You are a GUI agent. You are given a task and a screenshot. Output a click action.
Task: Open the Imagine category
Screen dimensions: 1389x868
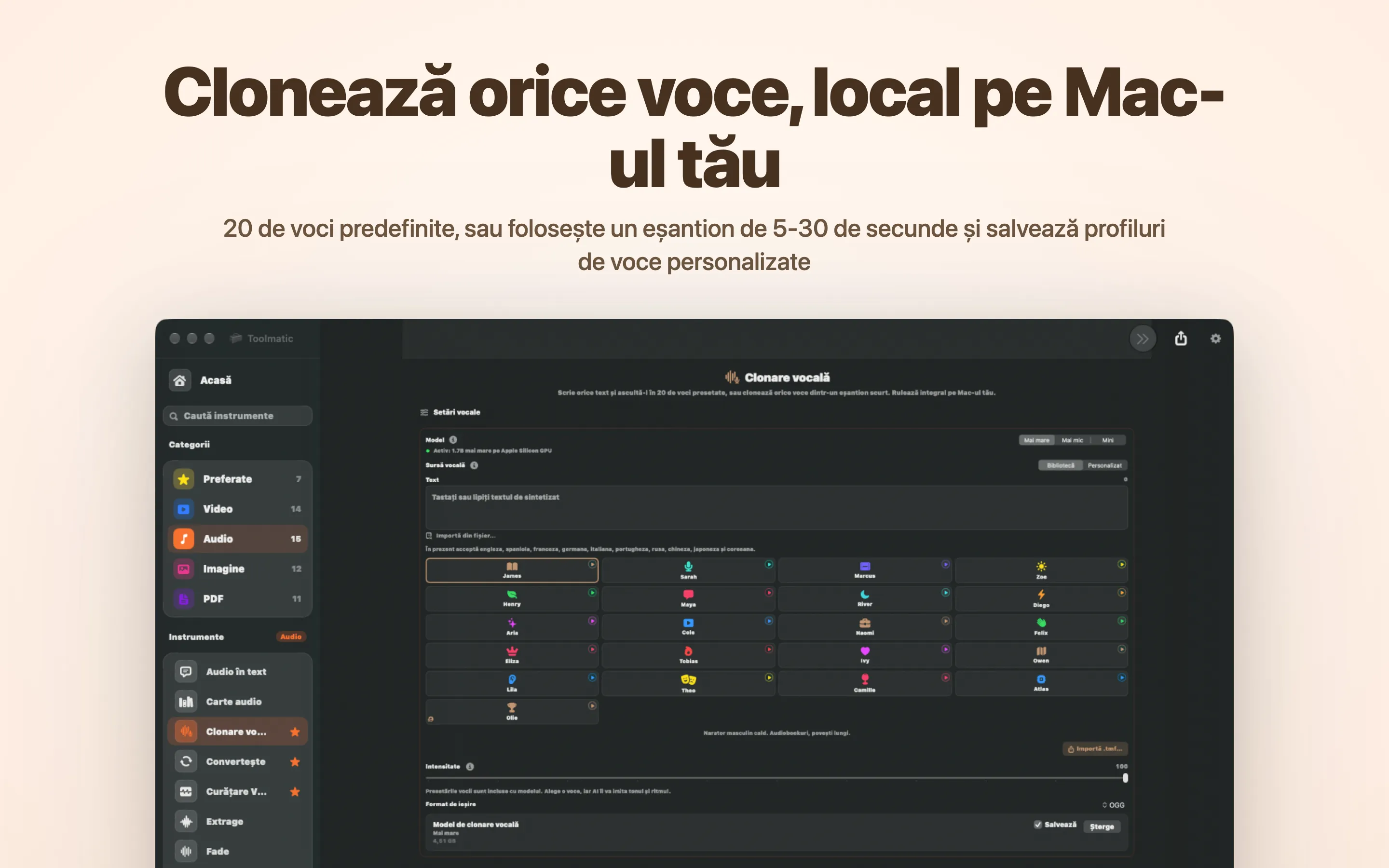[238, 569]
